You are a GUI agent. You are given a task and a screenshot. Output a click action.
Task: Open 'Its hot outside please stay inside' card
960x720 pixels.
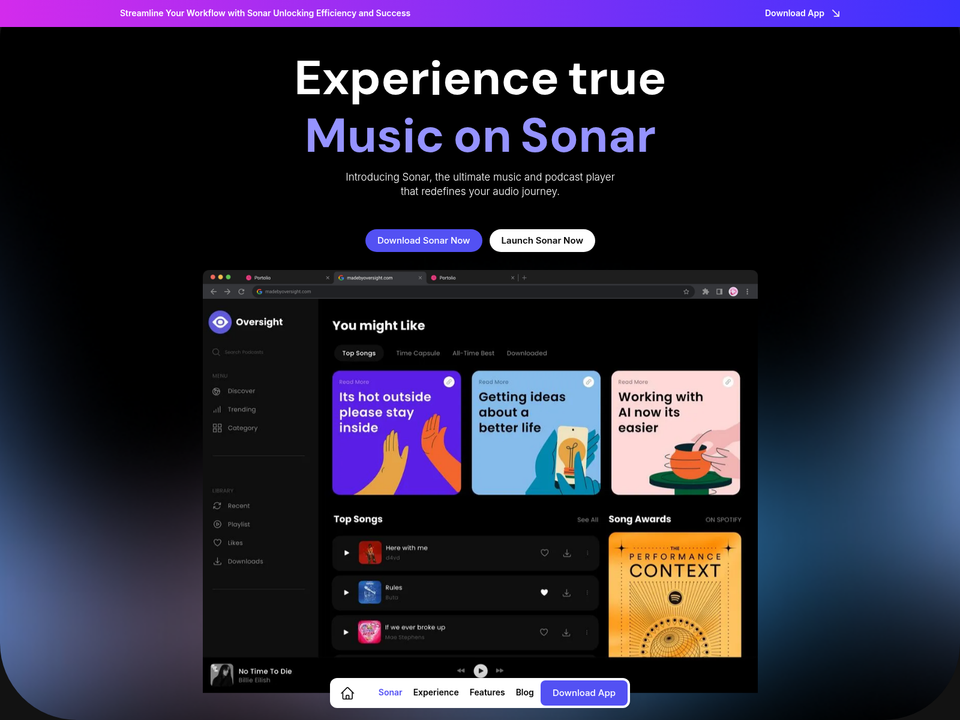397,433
